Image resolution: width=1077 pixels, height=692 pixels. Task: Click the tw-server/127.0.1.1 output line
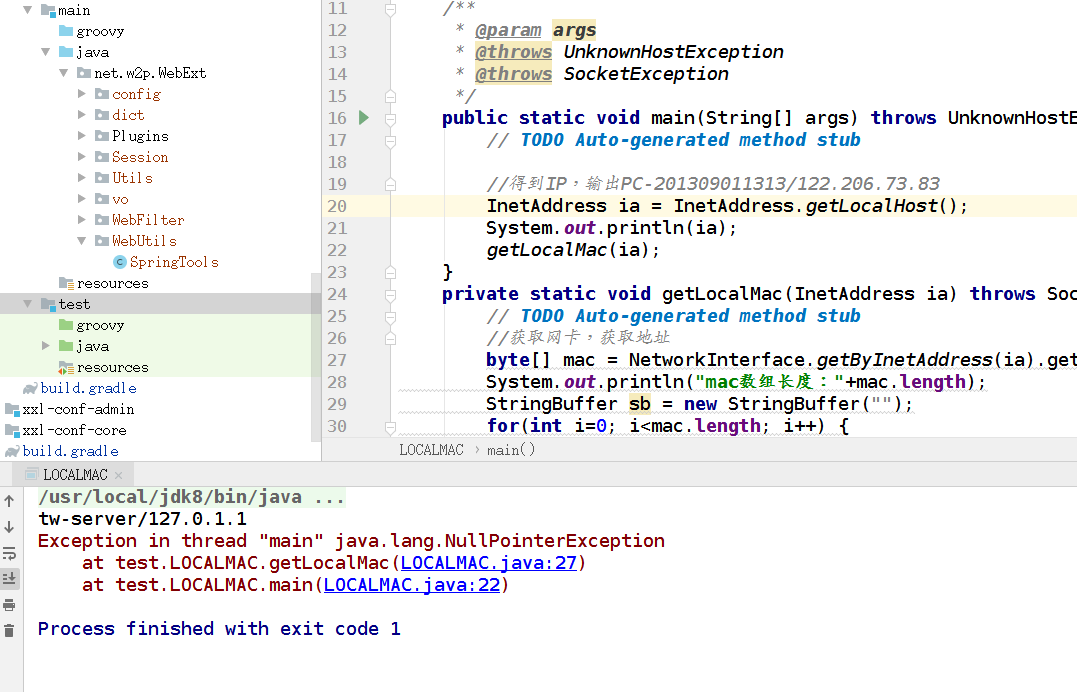(142, 519)
